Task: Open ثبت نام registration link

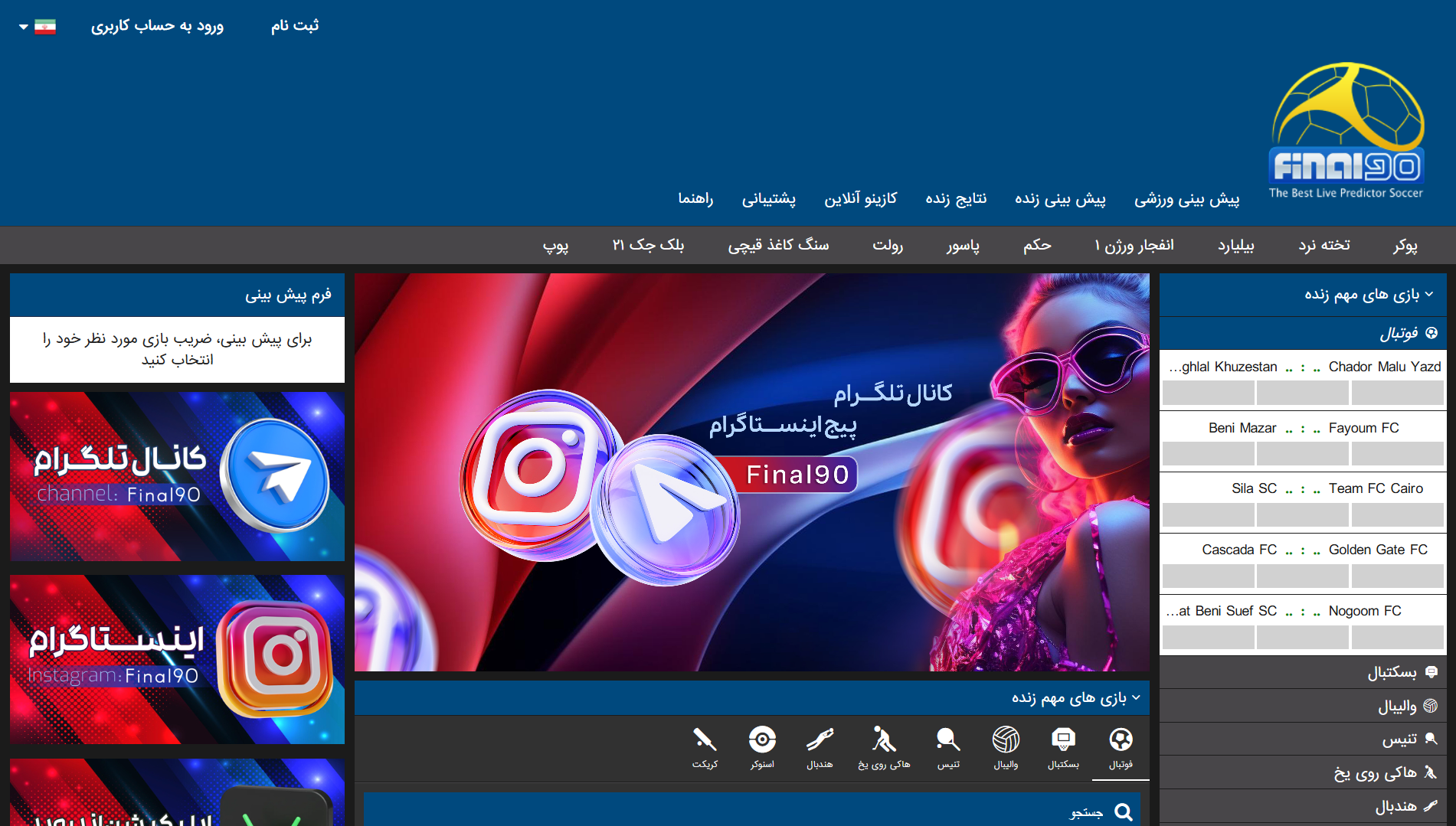Action: point(295,26)
